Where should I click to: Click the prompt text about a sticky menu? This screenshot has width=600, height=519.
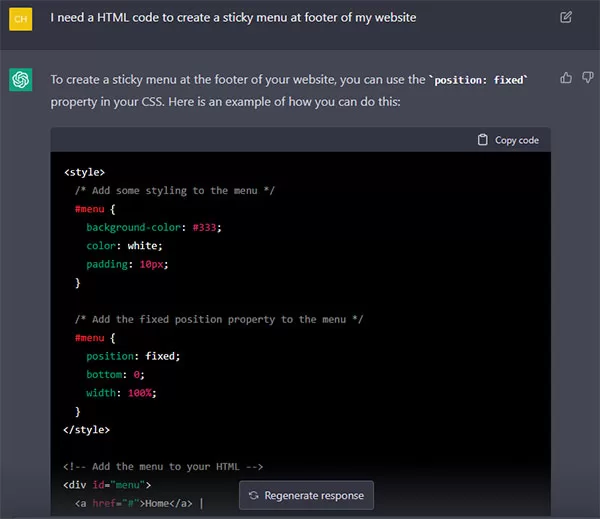[x=233, y=18]
